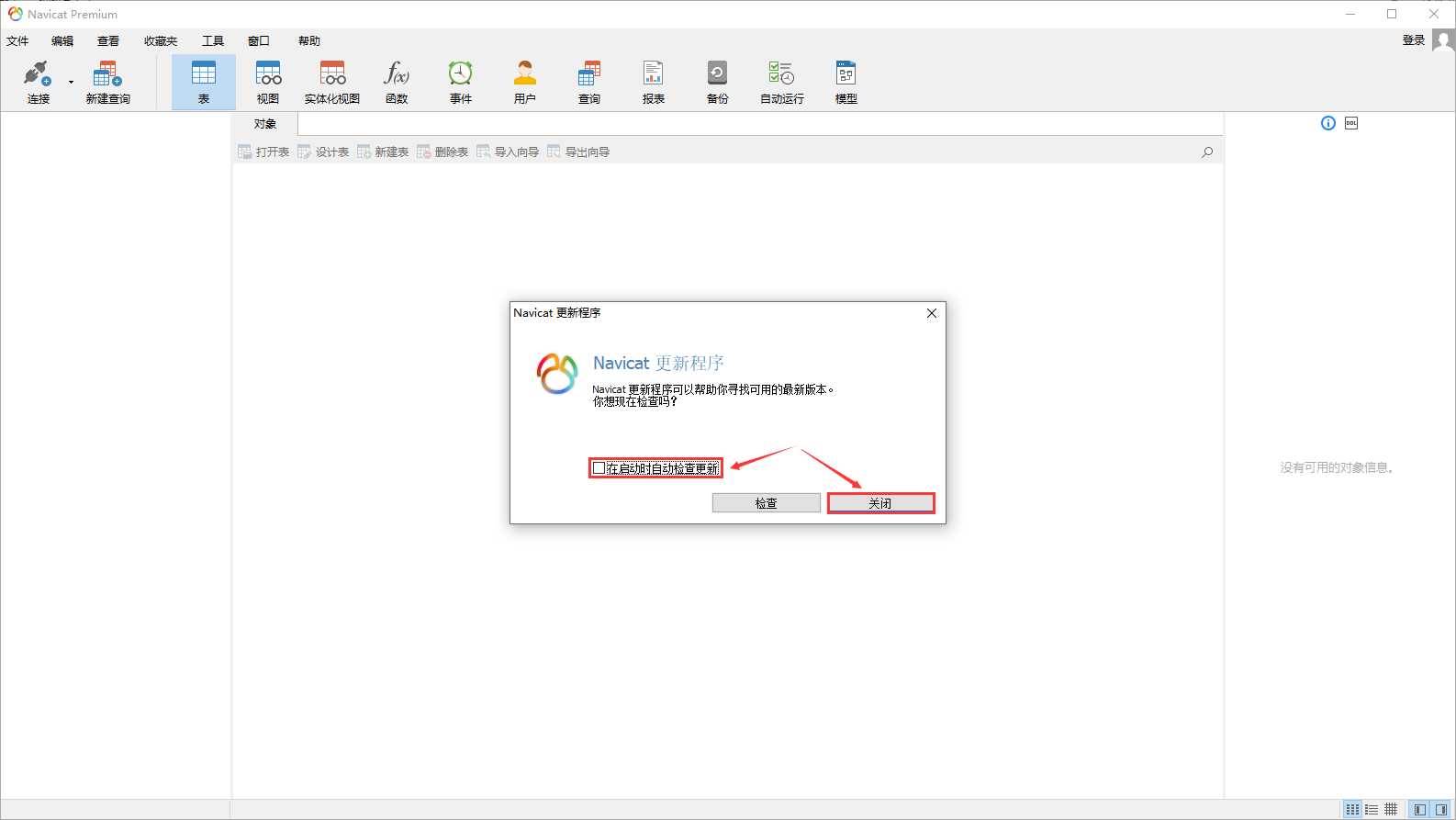Screen dimensions: 1456x820
Task: Open the 事件 event icon
Action: click(461, 82)
